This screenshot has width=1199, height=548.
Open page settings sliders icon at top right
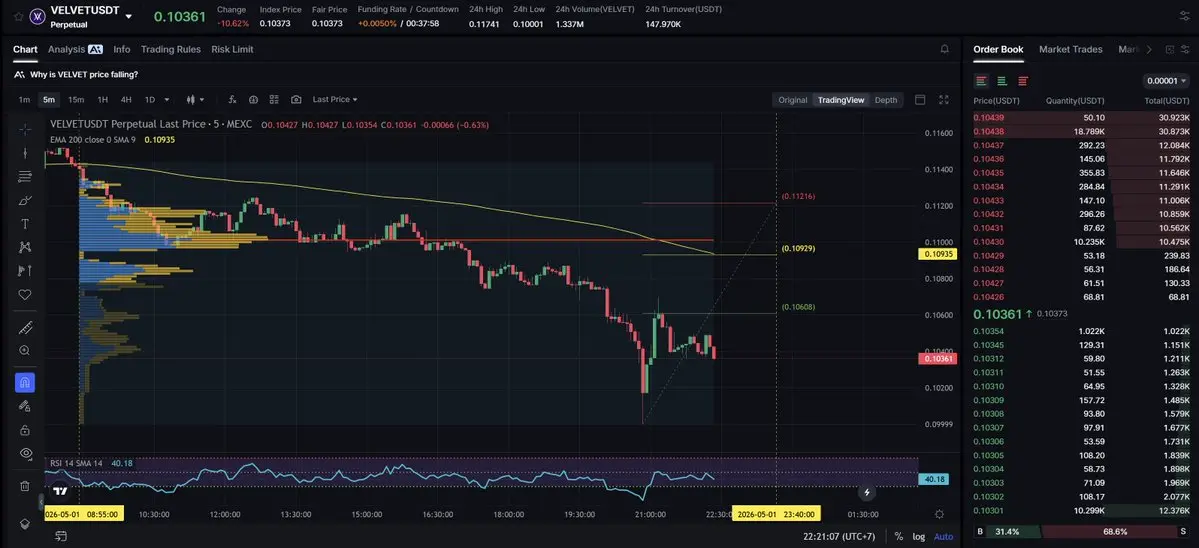[x=1184, y=16]
